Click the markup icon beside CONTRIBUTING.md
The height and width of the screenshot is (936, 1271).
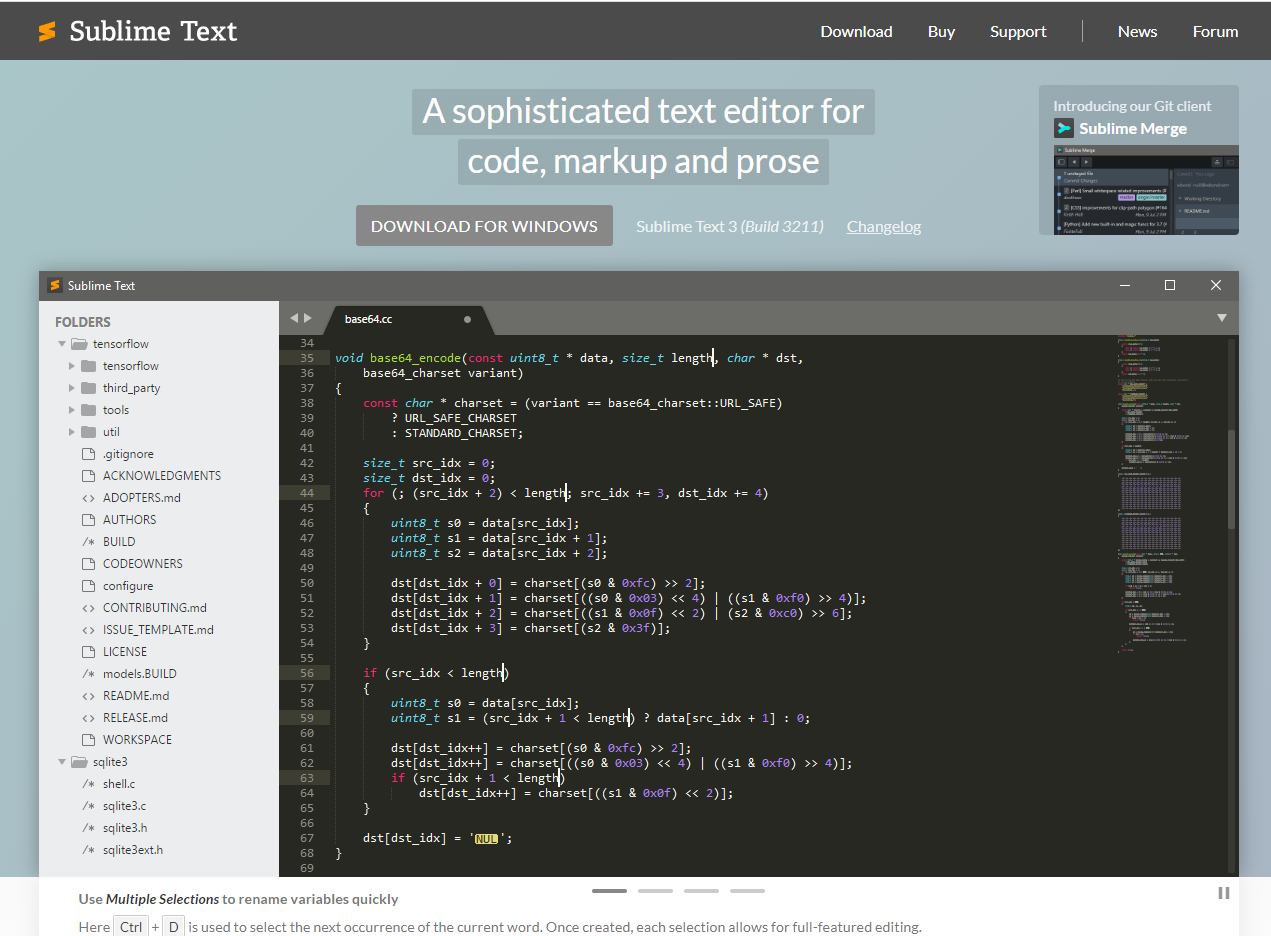88,608
